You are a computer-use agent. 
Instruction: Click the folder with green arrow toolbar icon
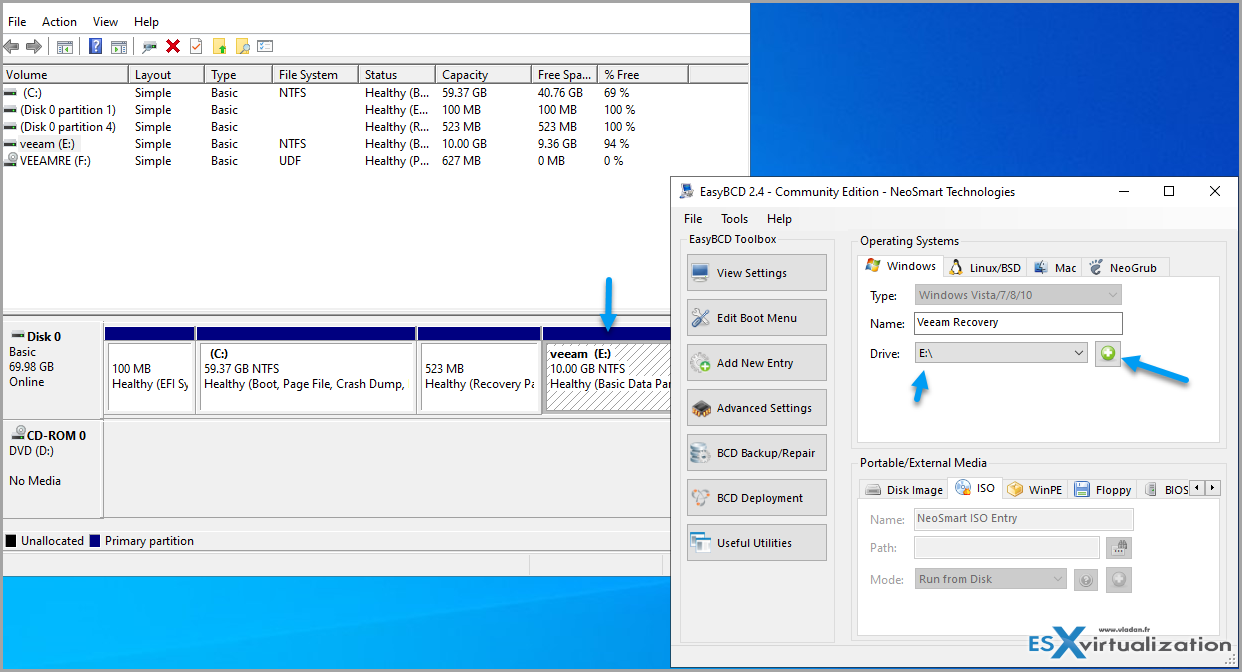219,46
